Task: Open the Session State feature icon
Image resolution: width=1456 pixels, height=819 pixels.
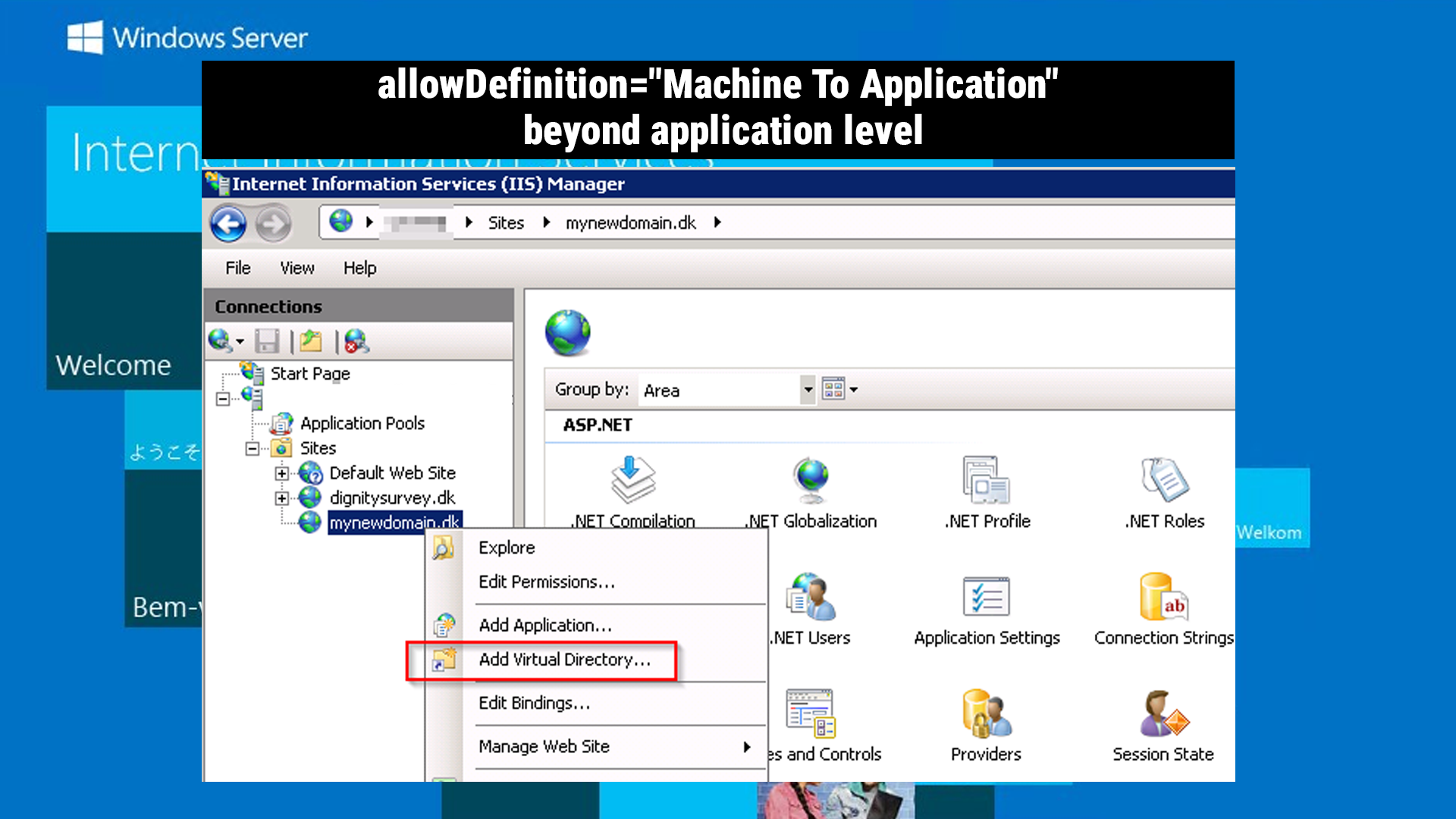Action: (x=1163, y=714)
